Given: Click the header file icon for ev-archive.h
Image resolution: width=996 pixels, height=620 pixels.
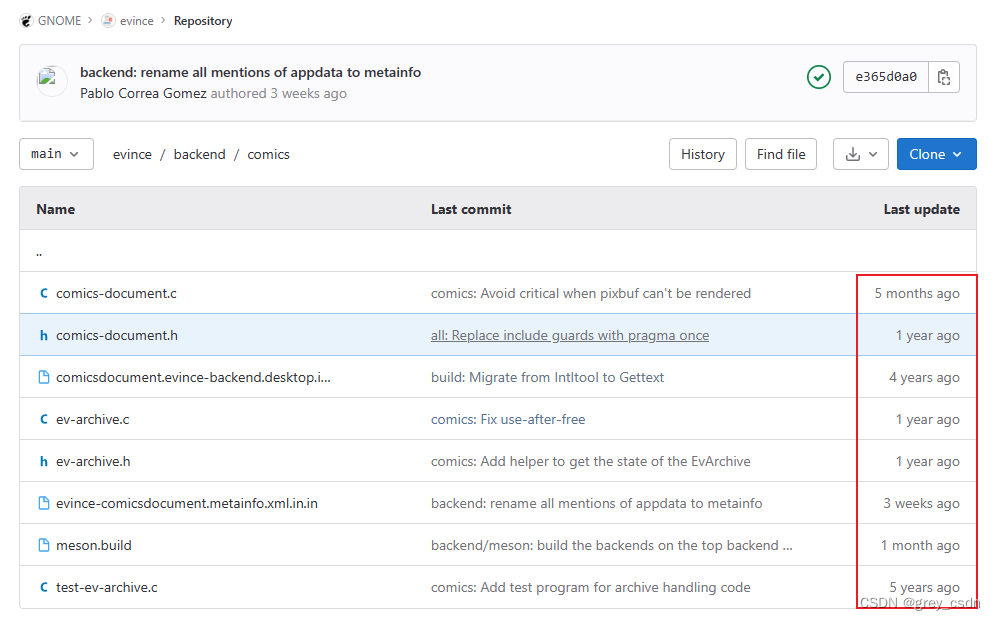Looking at the screenshot, I should 43,461.
